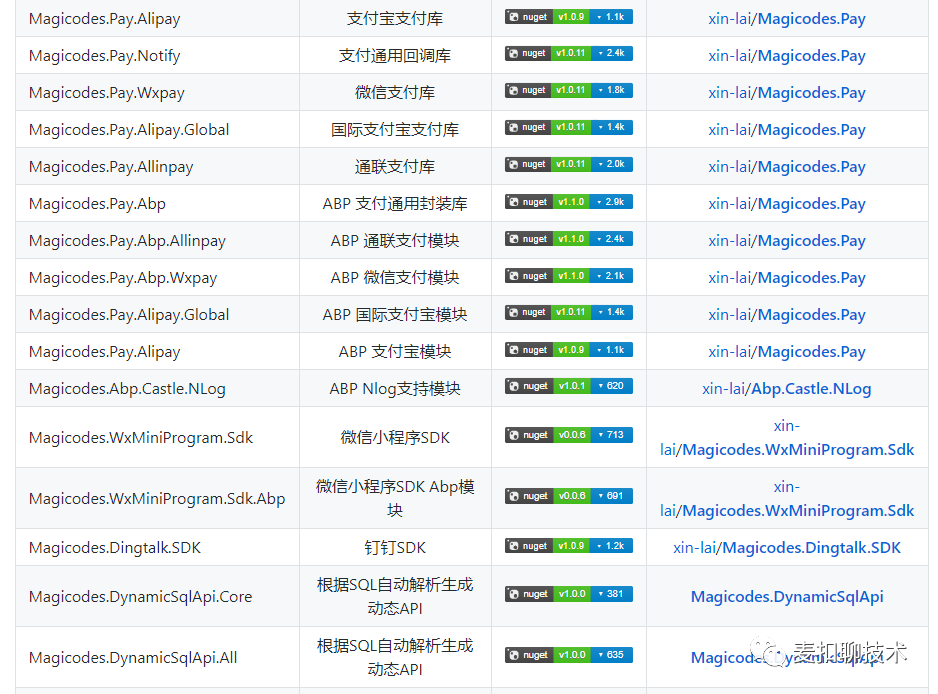Click the nuget badge for Magicodes.Pay.Allinpay
Image resolution: width=938 pixels, height=694 pixels.
pyautogui.click(x=568, y=165)
